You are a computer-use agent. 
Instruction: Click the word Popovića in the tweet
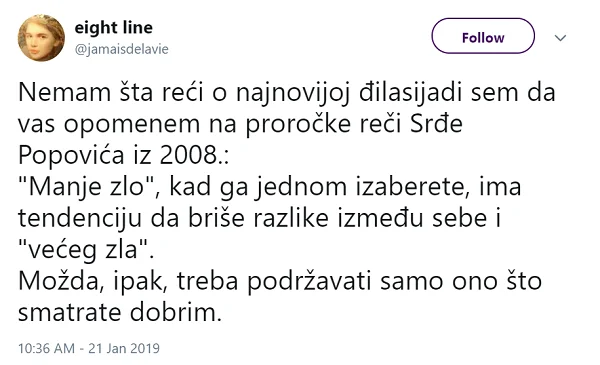71,155
